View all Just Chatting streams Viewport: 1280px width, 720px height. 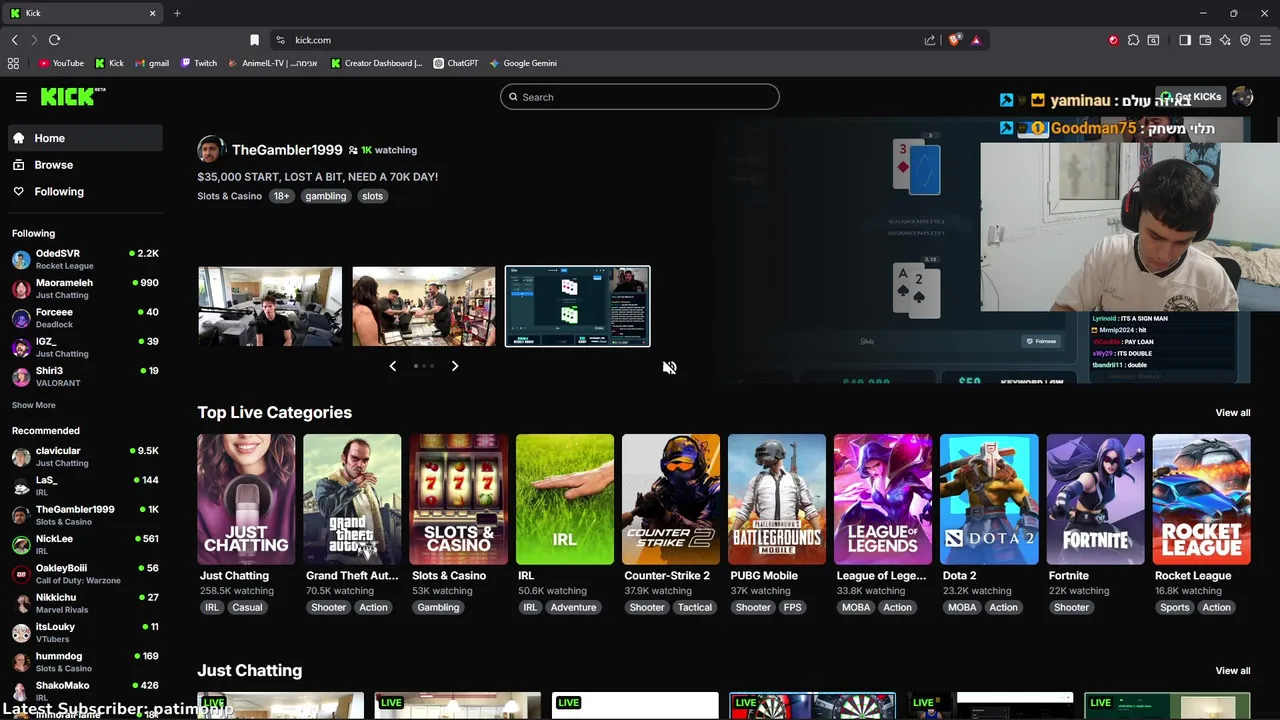(x=1232, y=671)
